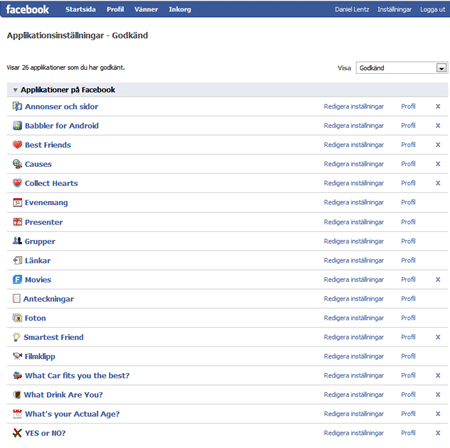
Task: Click the Foton photo icon
Action: coord(17,318)
